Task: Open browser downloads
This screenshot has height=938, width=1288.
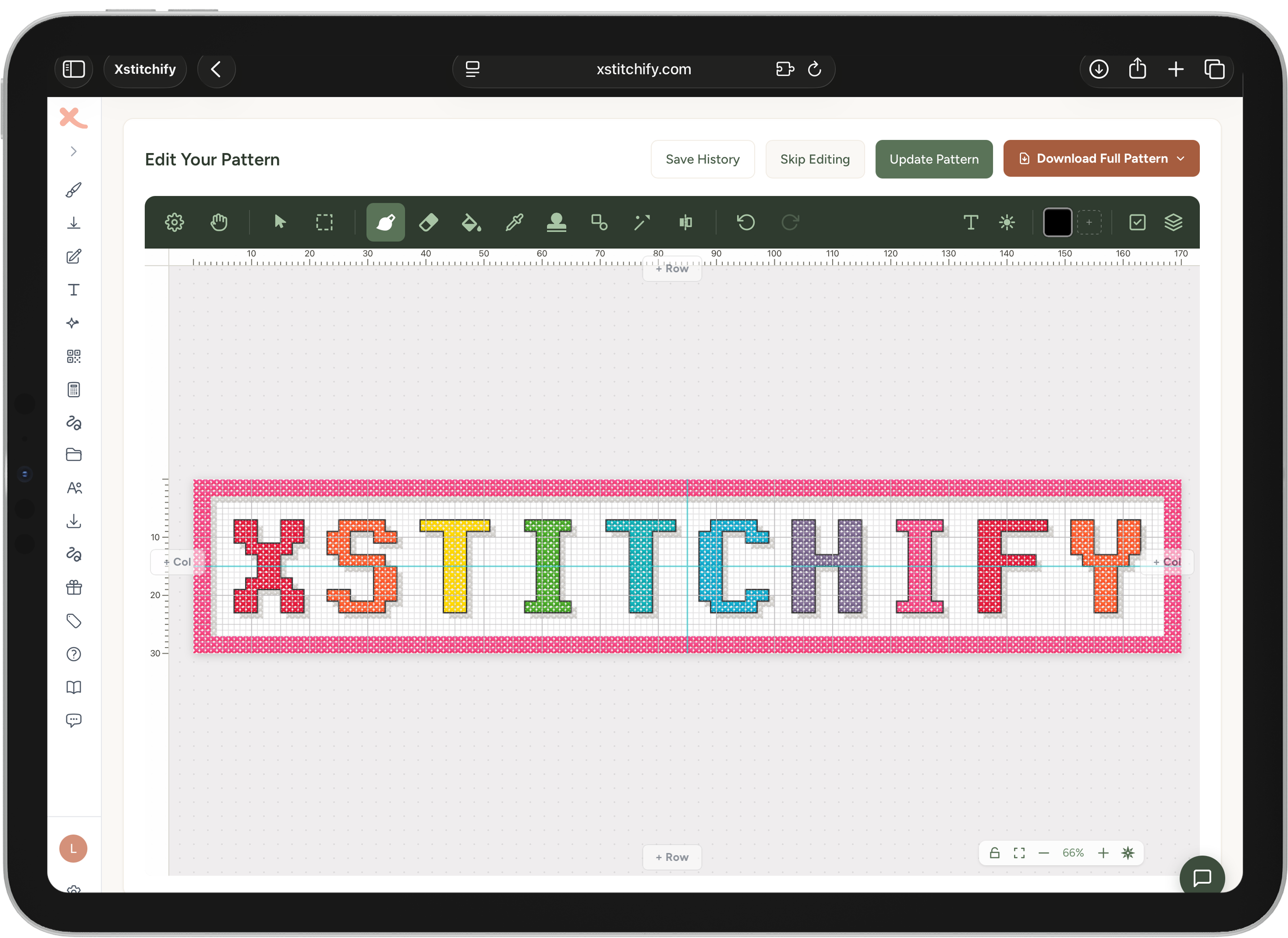Action: point(1099,69)
